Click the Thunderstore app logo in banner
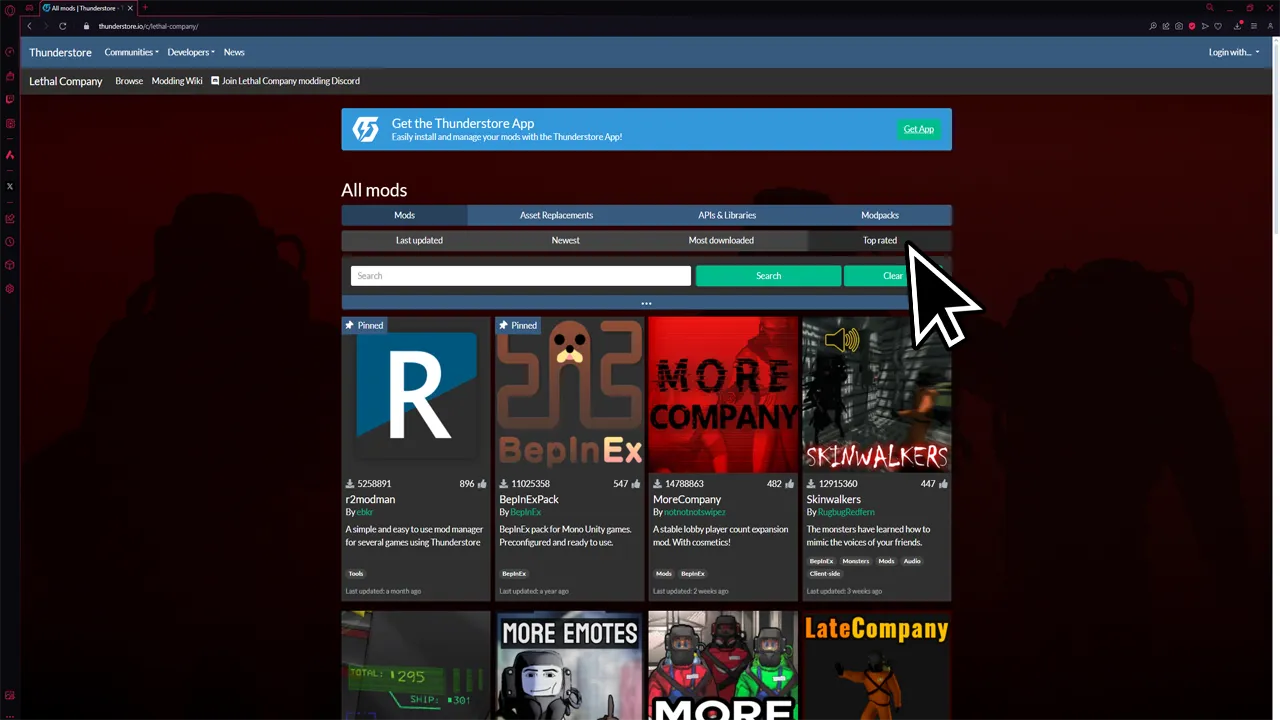 tap(366, 129)
